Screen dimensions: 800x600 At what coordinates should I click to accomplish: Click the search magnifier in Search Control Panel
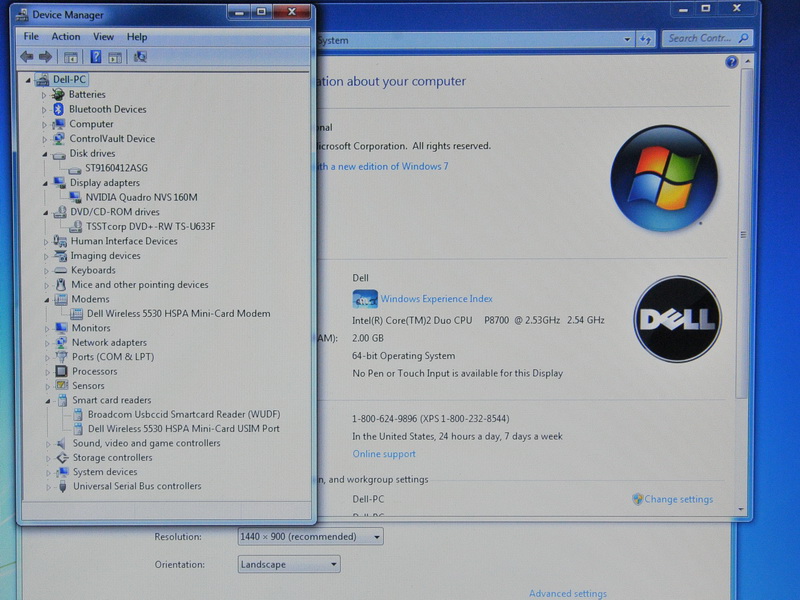[743, 38]
